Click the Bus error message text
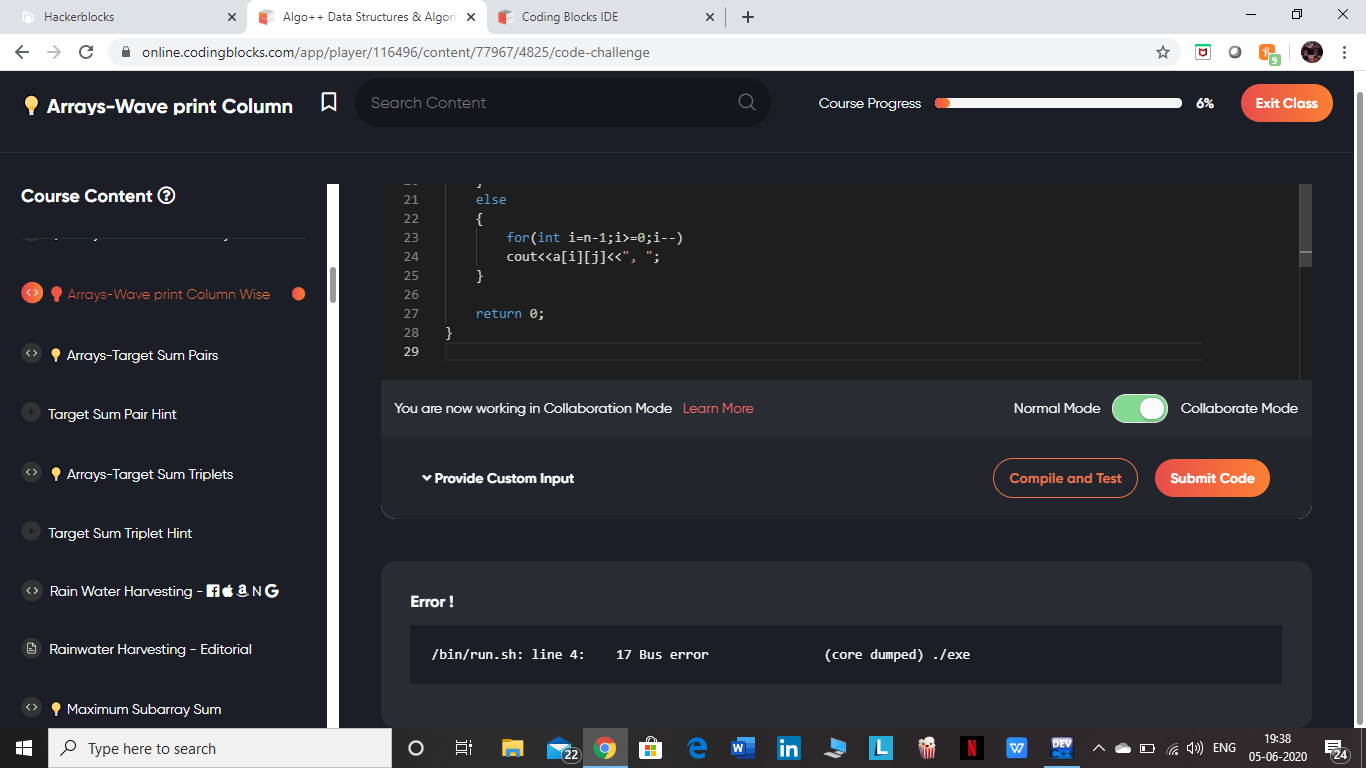 click(x=700, y=654)
